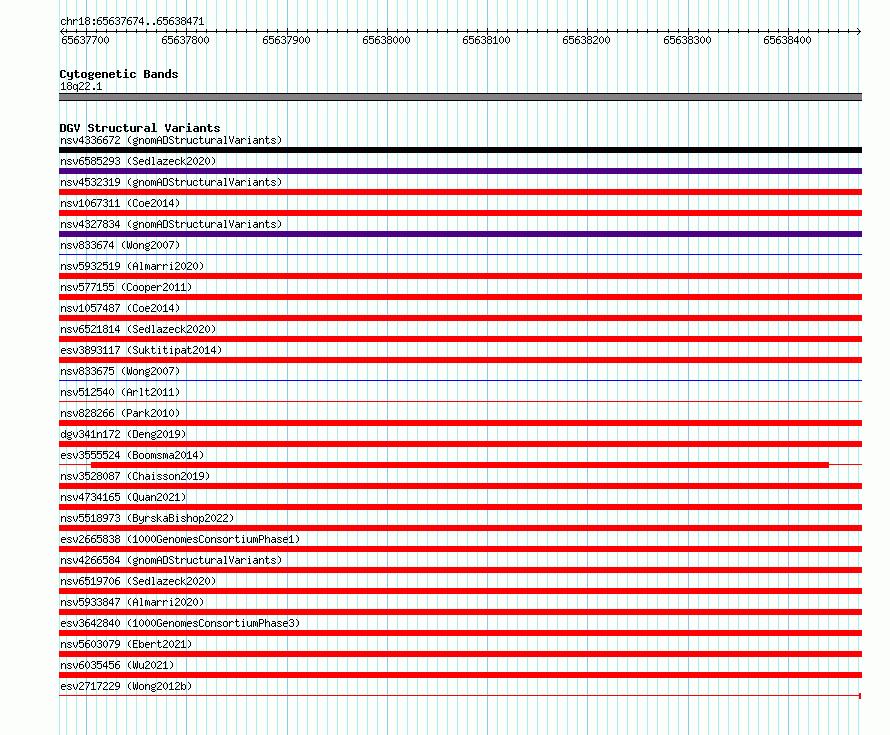Select variant nsv833675 (Wong2007)
The height and width of the screenshot is (735, 890).
120,371
